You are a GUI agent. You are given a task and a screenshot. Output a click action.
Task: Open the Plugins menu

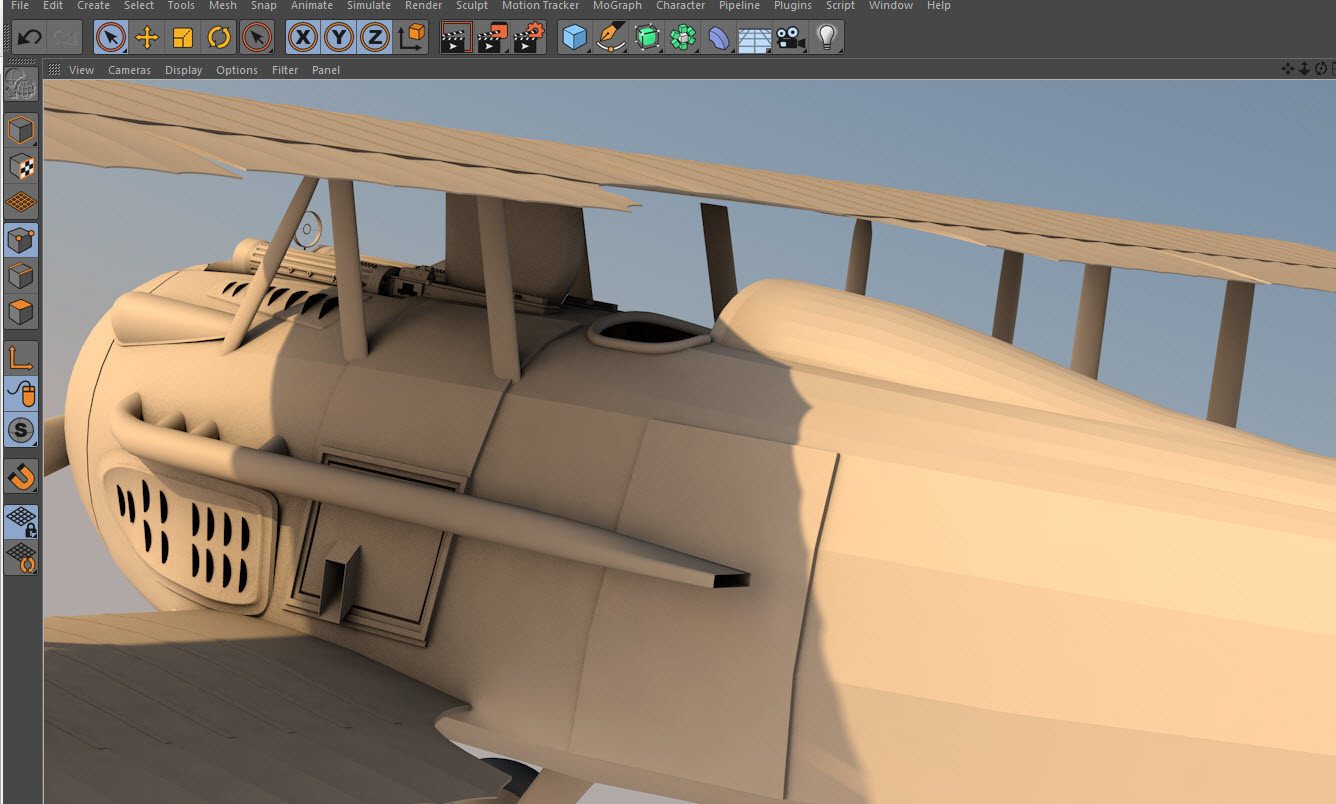pyautogui.click(x=793, y=6)
